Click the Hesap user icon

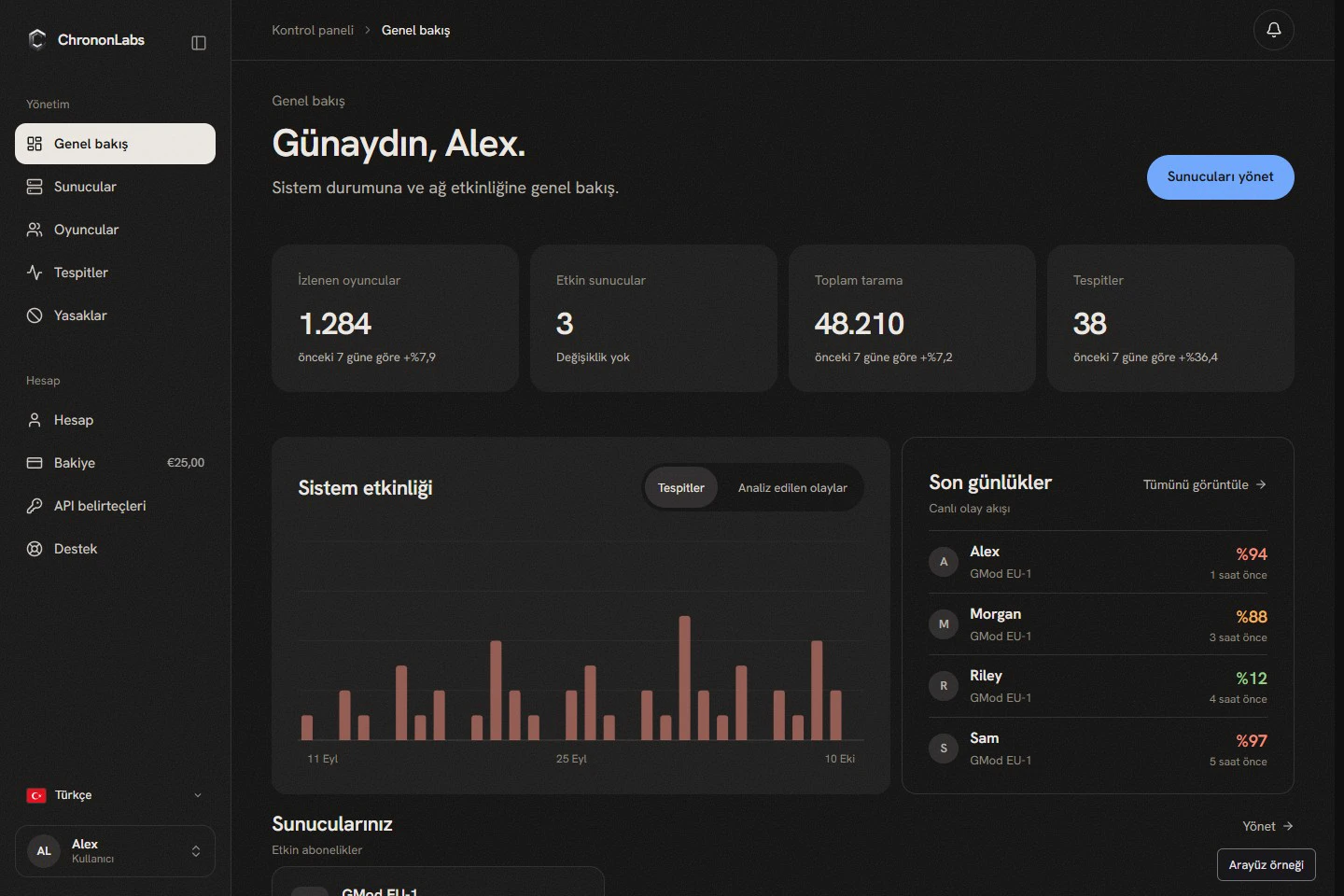(x=35, y=420)
